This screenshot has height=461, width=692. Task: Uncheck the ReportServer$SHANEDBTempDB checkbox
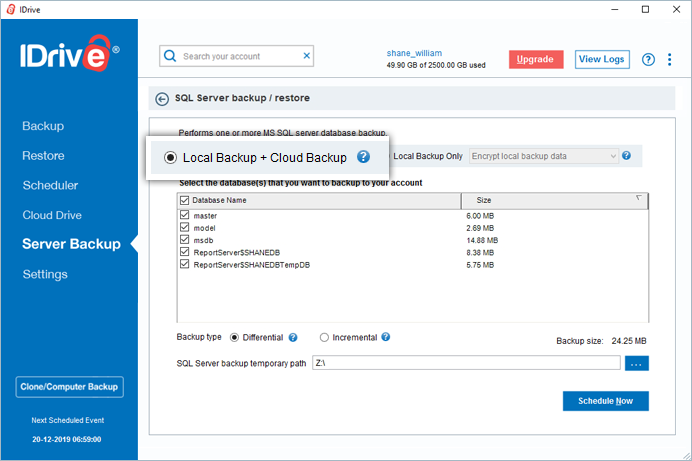pos(184,264)
